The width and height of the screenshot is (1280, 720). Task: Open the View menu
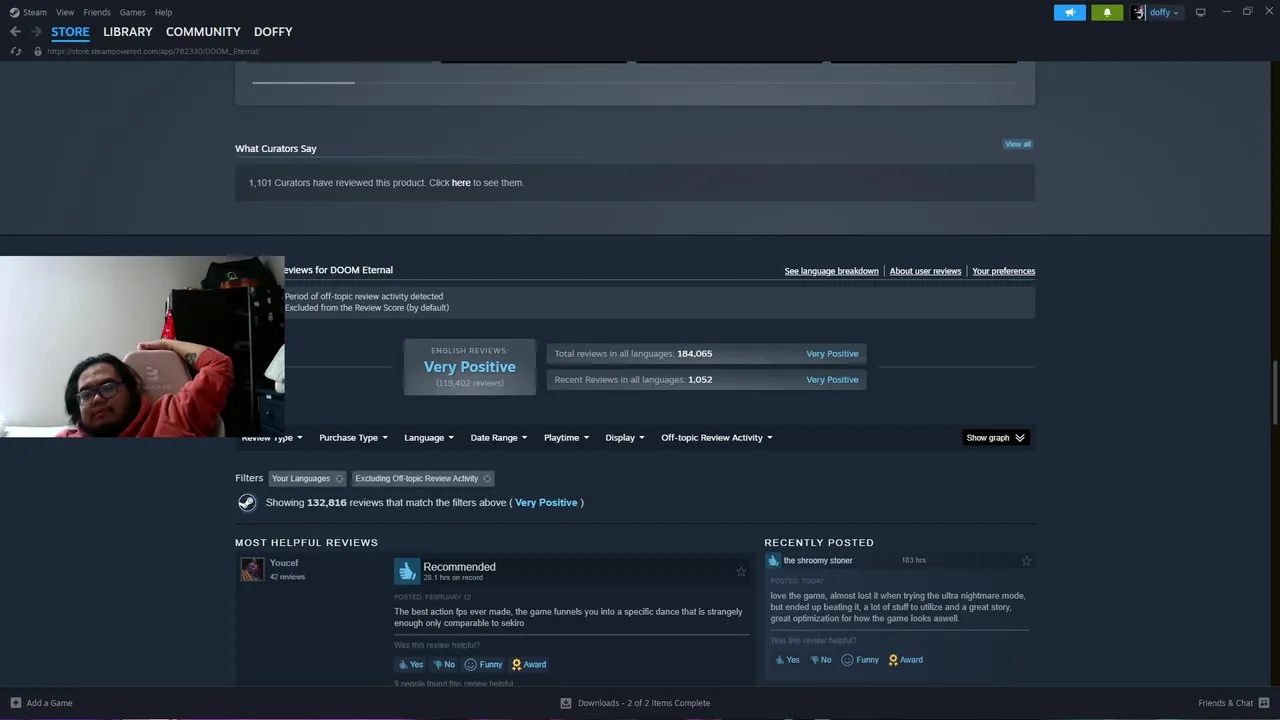[65, 12]
